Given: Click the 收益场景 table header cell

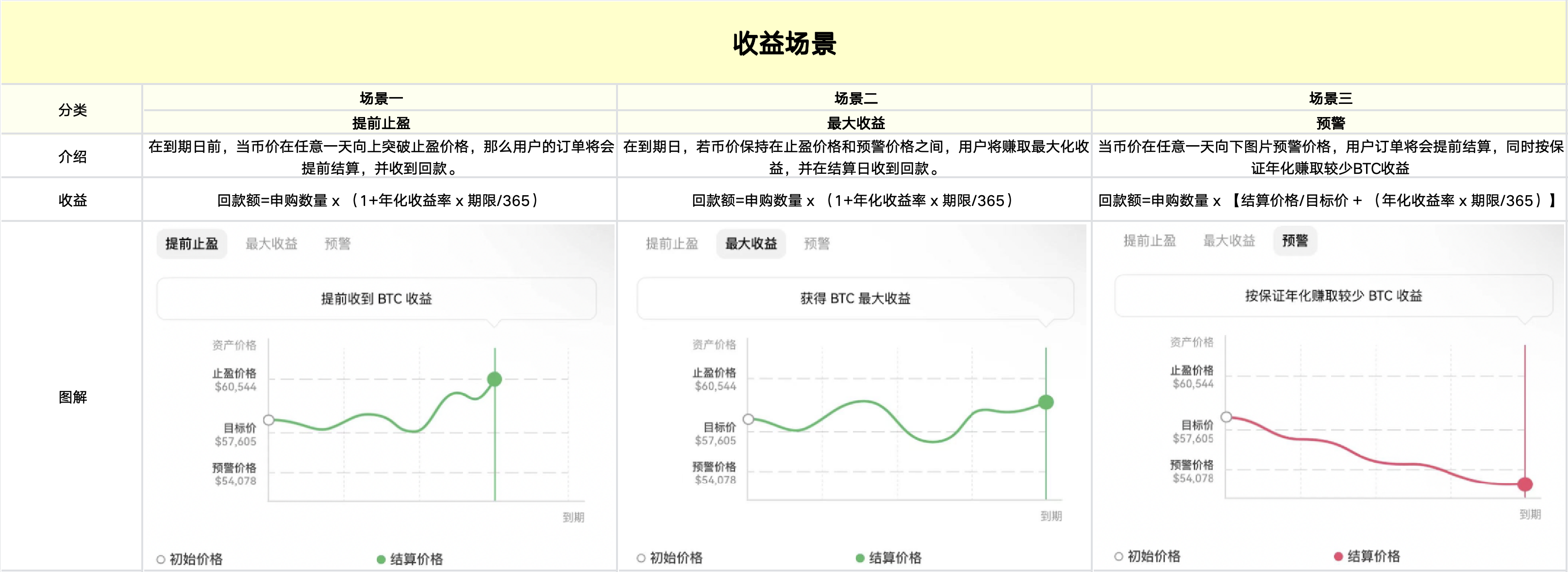Looking at the screenshot, I should pos(784,43).
